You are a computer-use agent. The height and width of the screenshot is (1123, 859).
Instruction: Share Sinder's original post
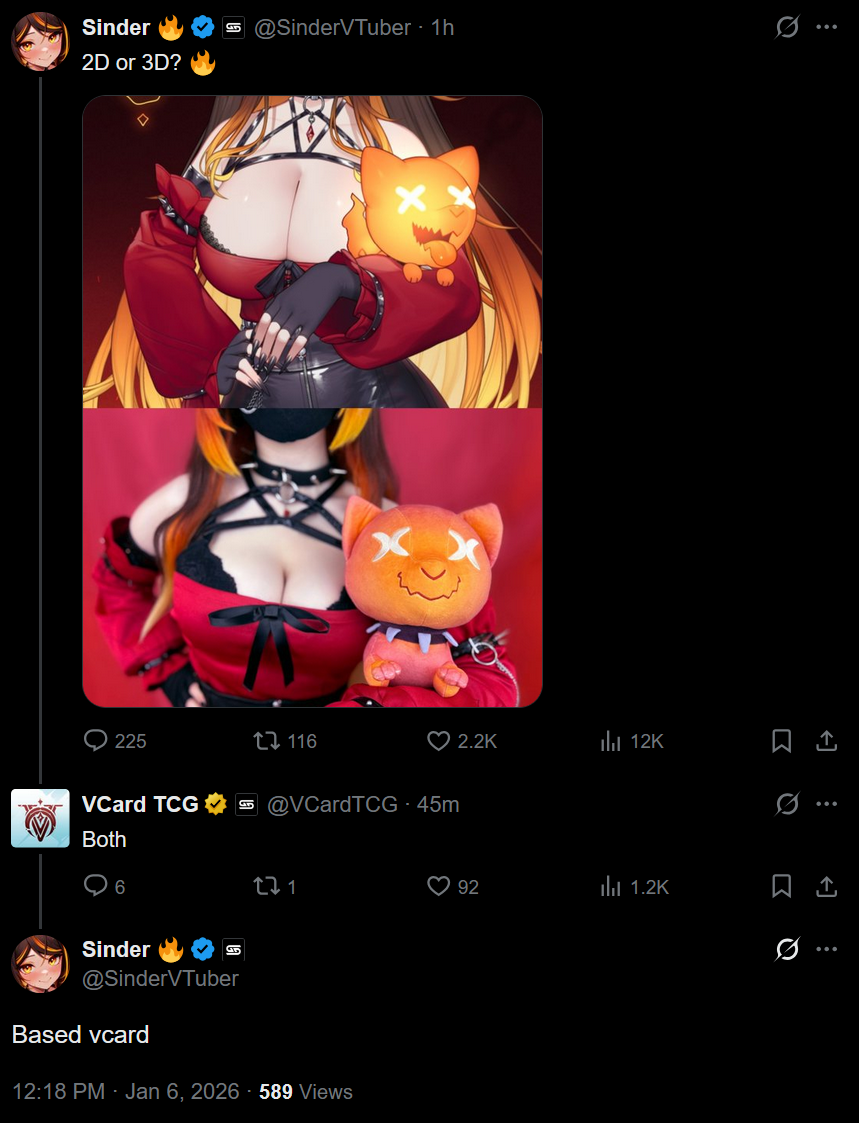(x=827, y=741)
